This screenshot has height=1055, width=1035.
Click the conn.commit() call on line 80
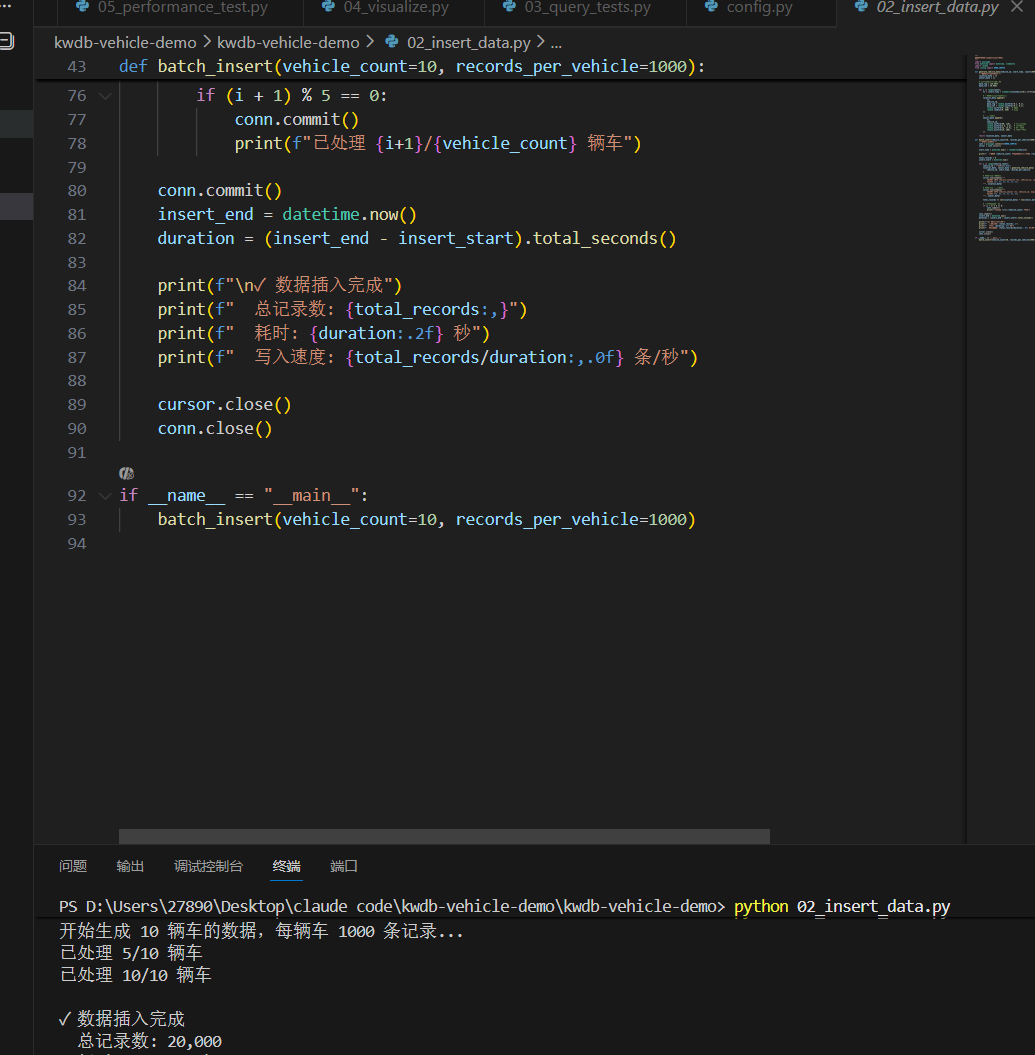(219, 191)
